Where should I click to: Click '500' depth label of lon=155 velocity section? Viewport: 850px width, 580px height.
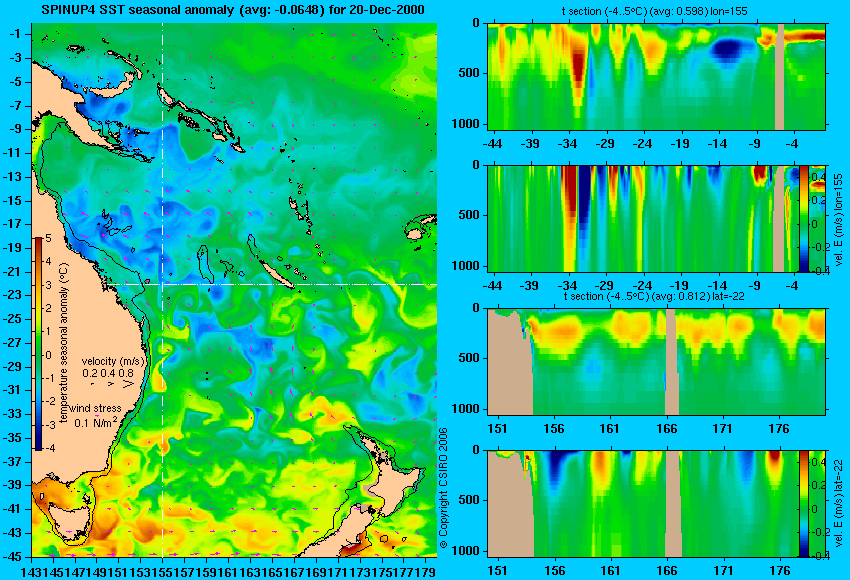(469, 215)
